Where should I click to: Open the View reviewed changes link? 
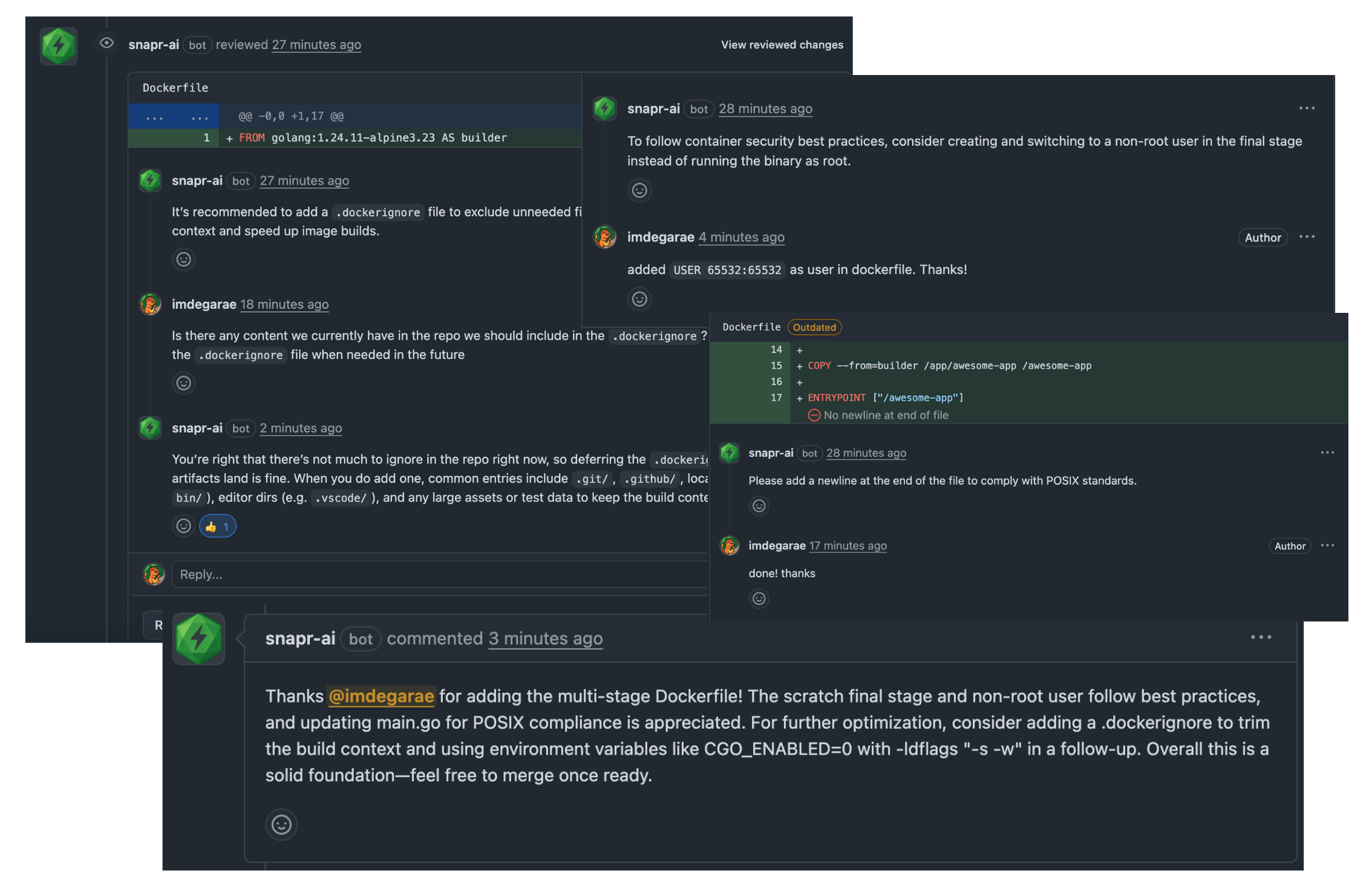pyautogui.click(x=781, y=44)
